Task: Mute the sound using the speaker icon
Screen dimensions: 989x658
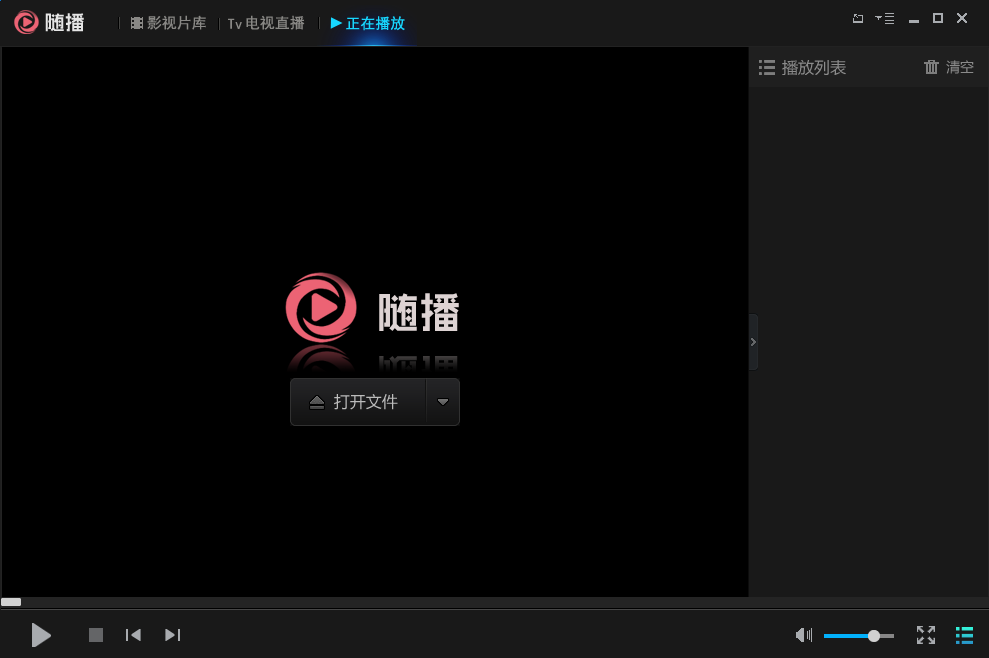Action: tap(804, 635)
